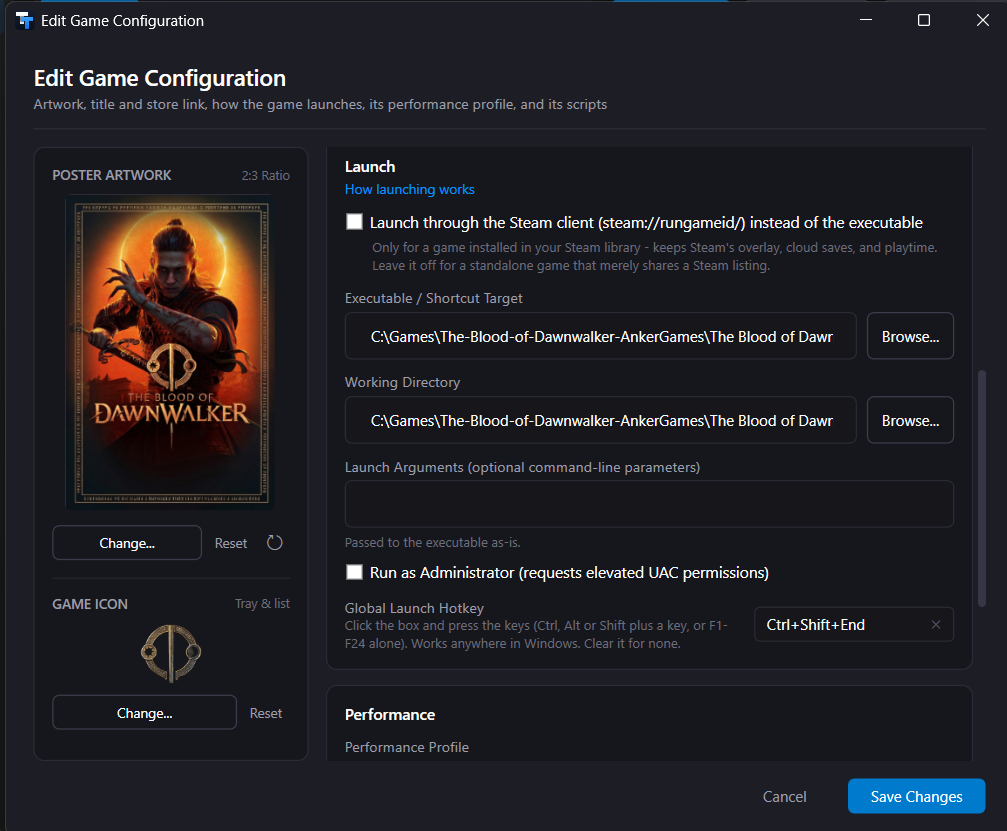
Task: Click the Global Launch Hotkey box showing Ctrl+Shift+End
Action: click(x=854, y=624)
